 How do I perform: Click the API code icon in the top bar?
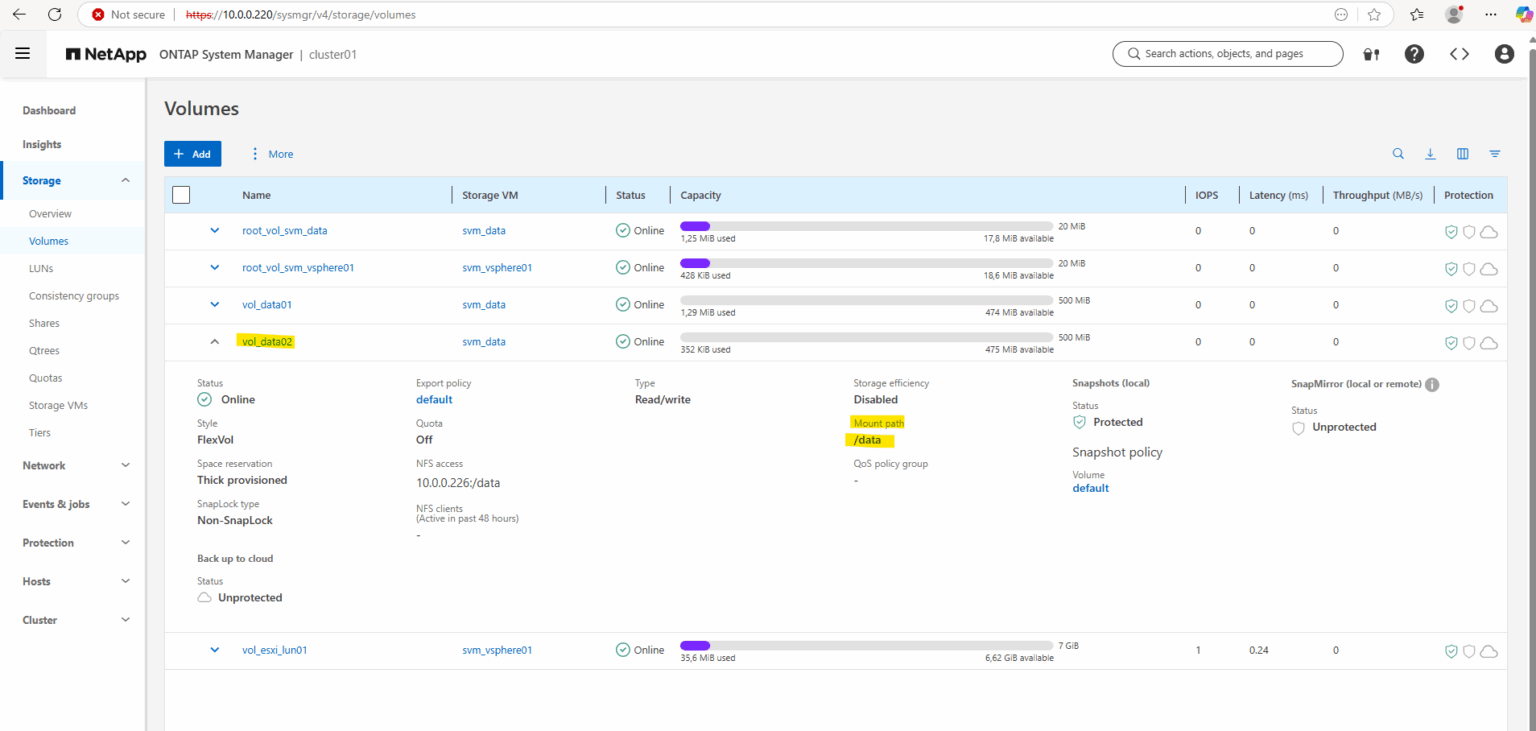(1459, 54)
